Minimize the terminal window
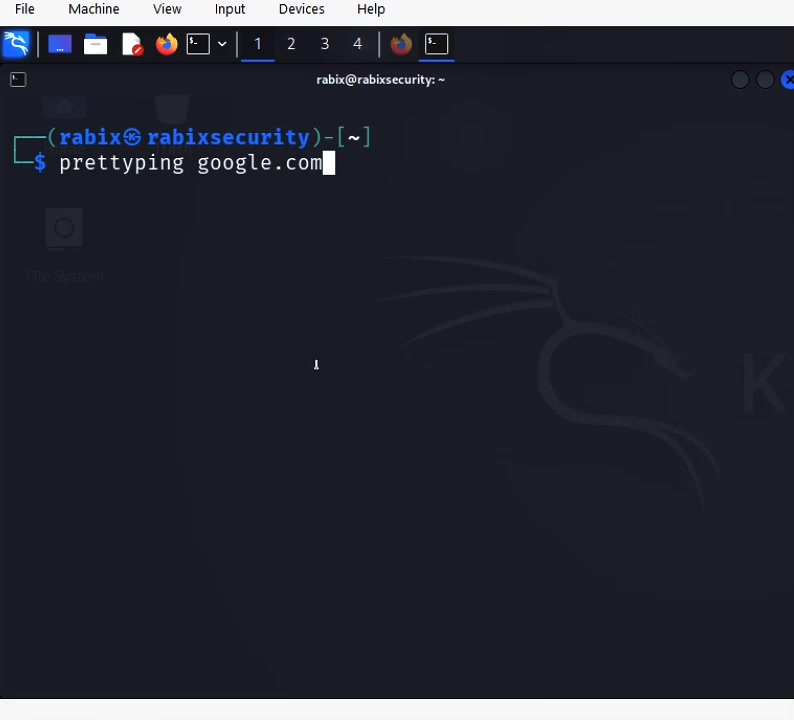The image size is (794, 720). pos(740,79)
